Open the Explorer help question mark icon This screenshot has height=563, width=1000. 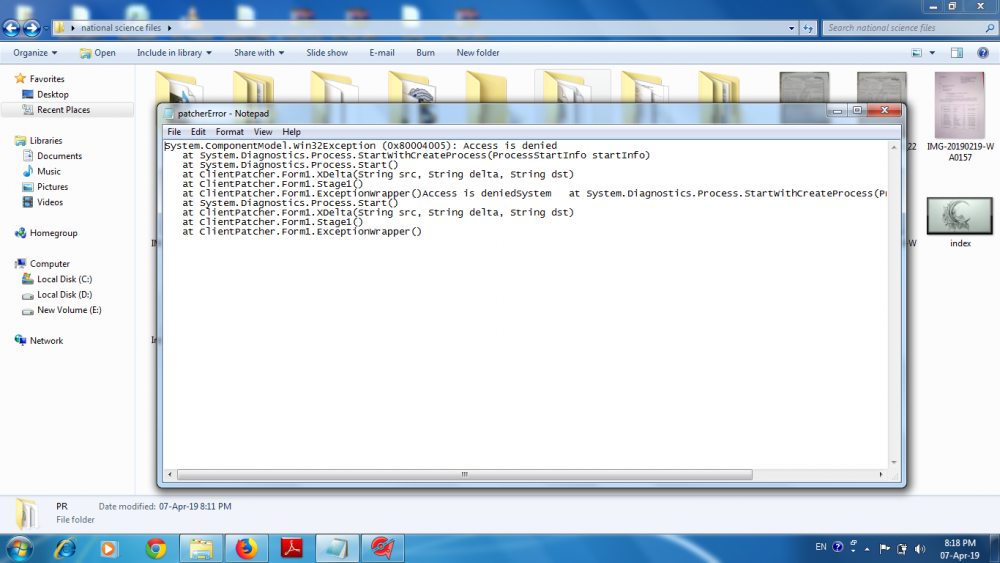click(x=983, y=53)
